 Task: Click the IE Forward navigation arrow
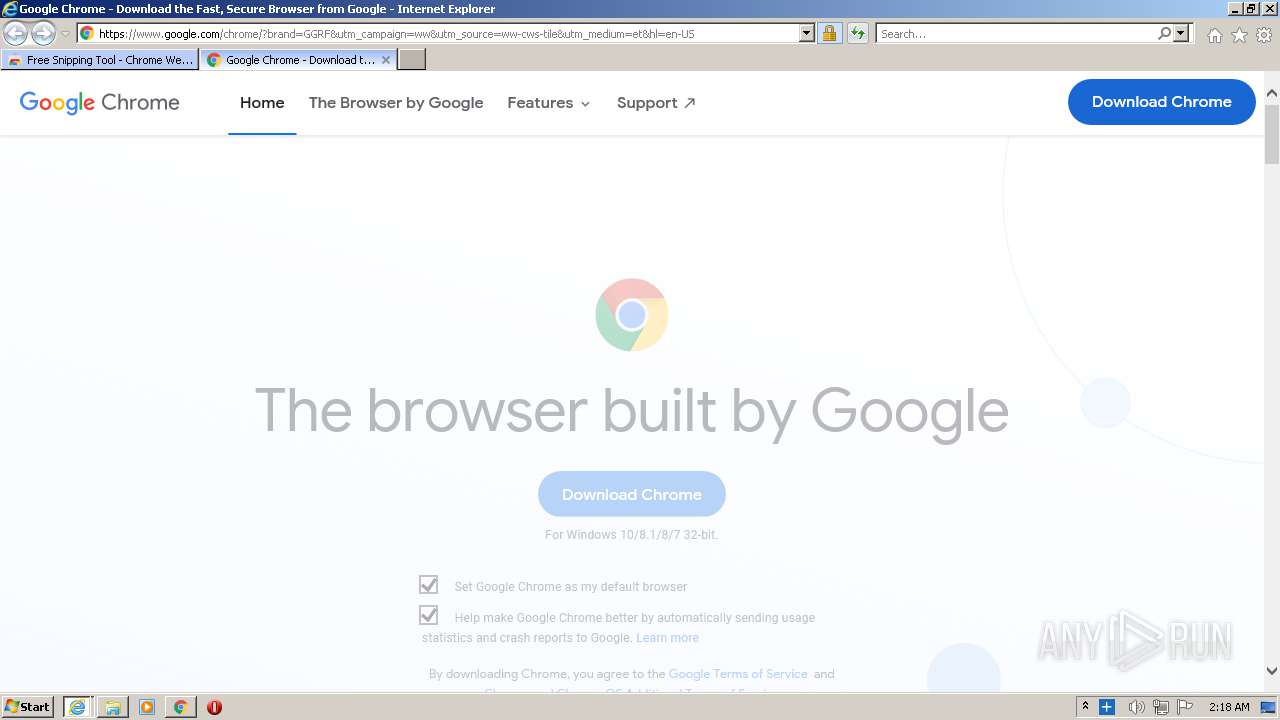coord(43,34)
